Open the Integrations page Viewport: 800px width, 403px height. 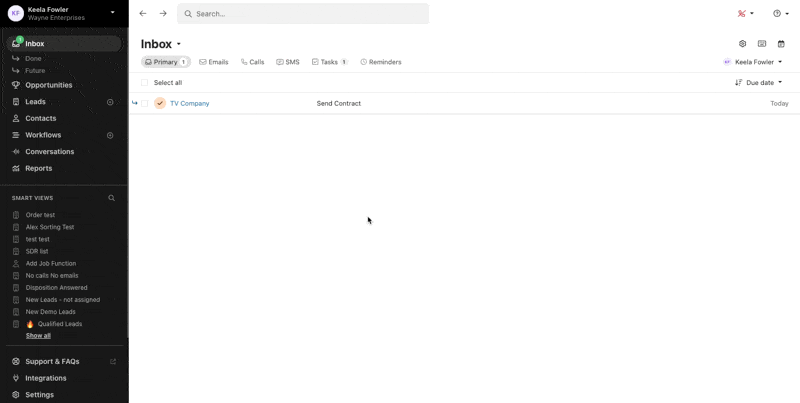(46, 378)
